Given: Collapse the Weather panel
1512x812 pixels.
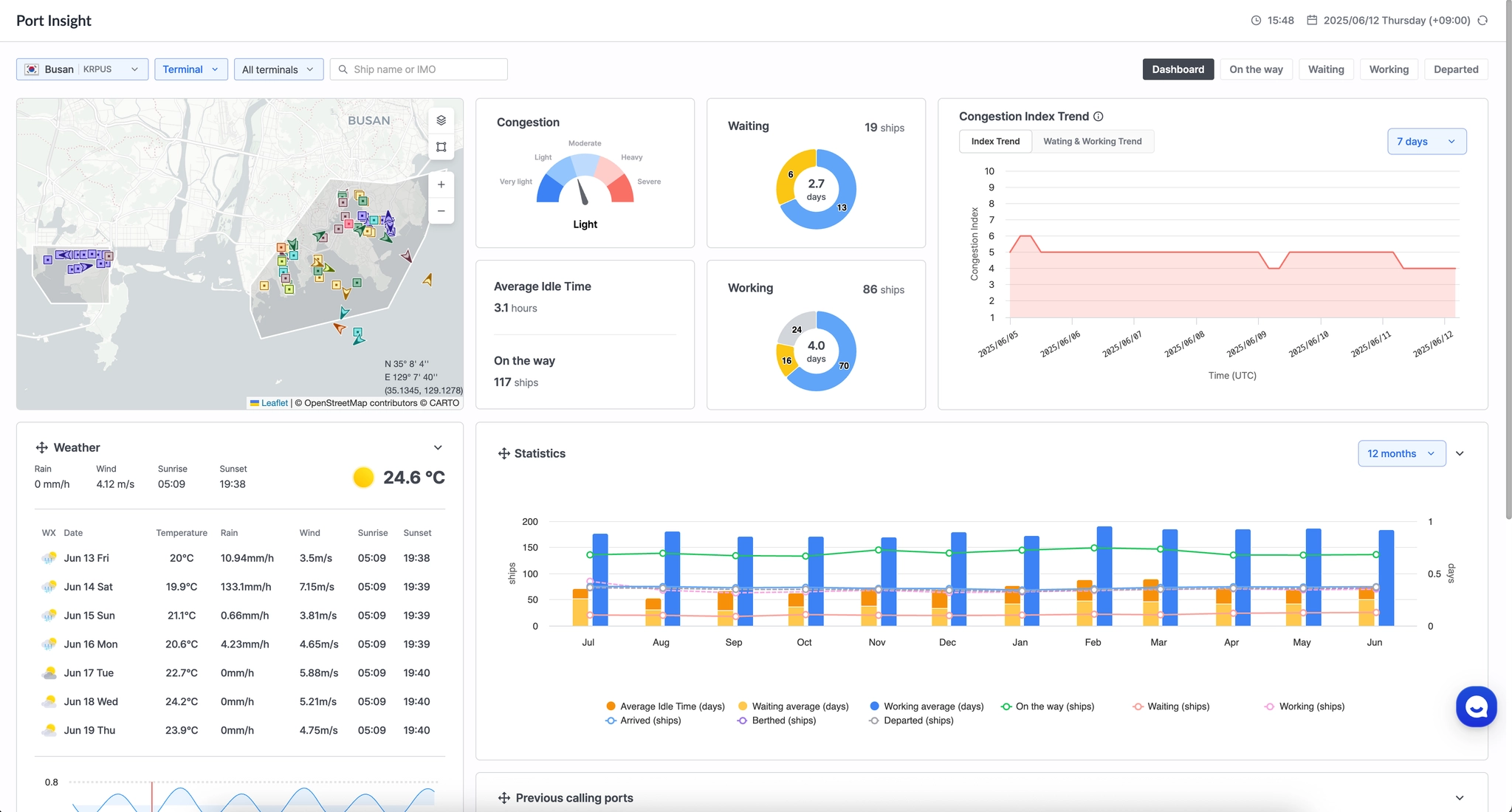Looking at the screenshot, I should (x=438, y=447).
